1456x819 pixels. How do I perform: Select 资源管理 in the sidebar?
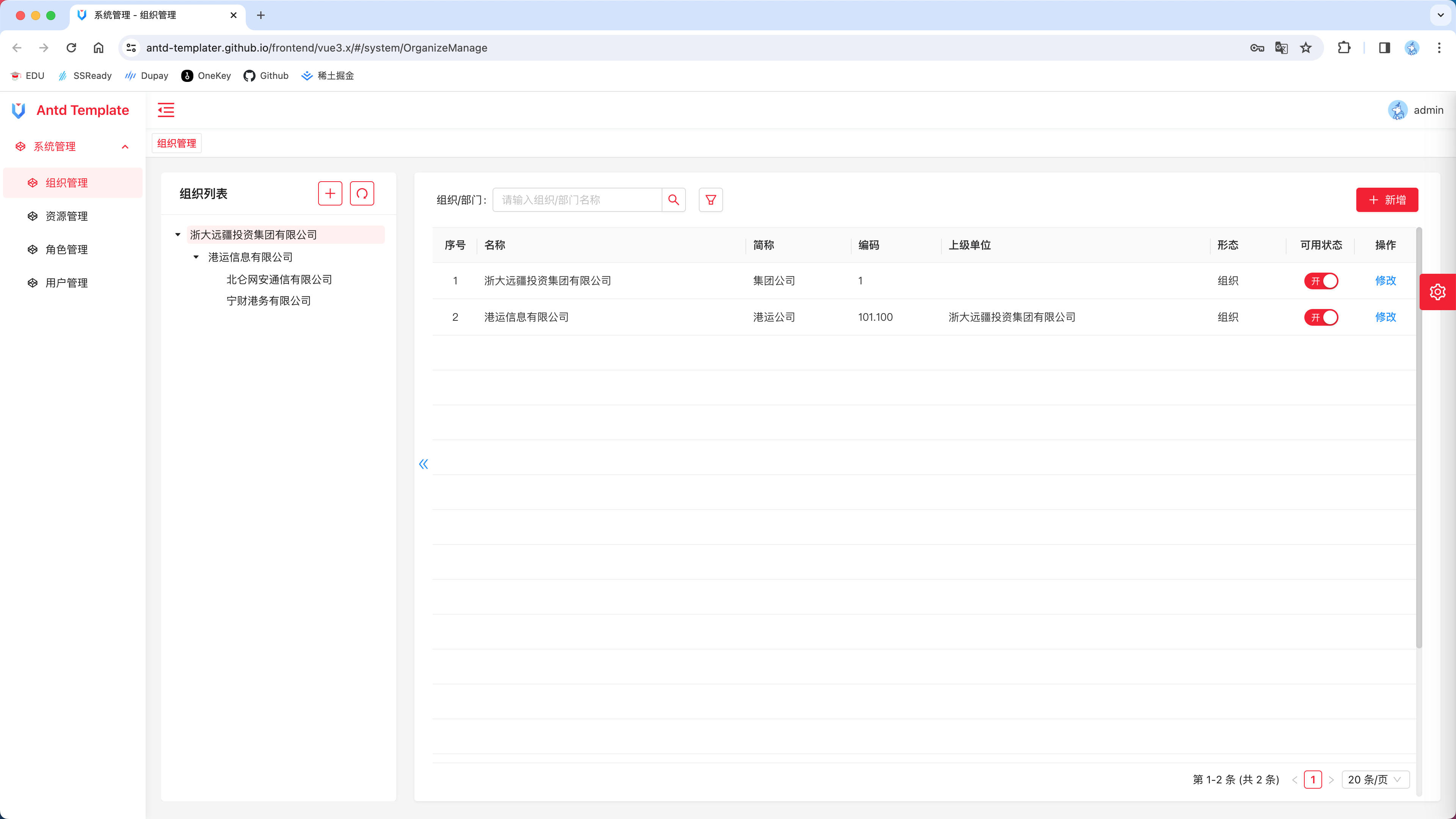pyautogui.click(x=72, y=216)
